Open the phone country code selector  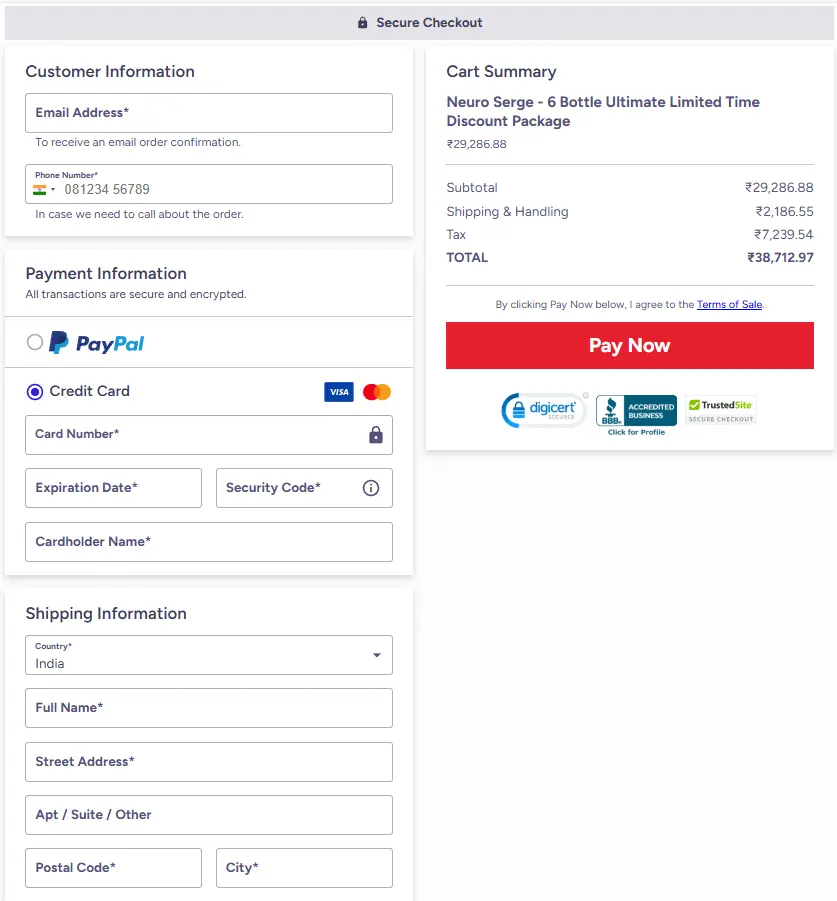click(43, 187)
